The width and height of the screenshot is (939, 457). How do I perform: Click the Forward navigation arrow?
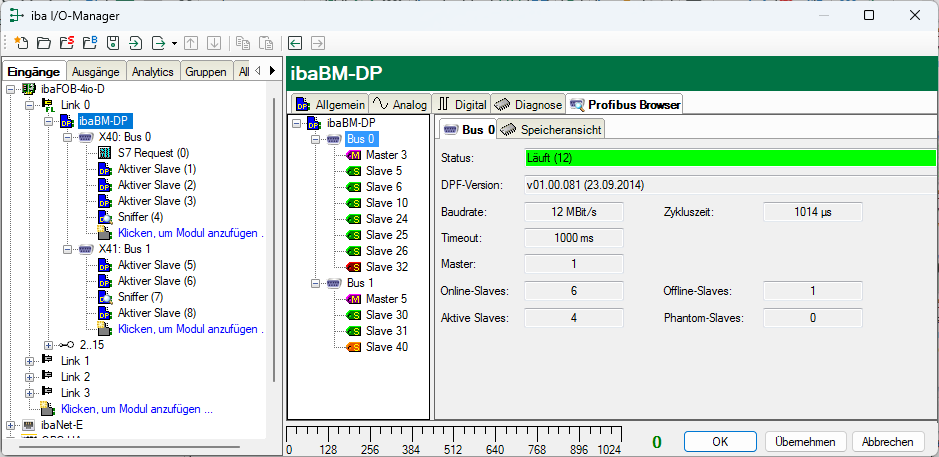[x=317, y=43]
